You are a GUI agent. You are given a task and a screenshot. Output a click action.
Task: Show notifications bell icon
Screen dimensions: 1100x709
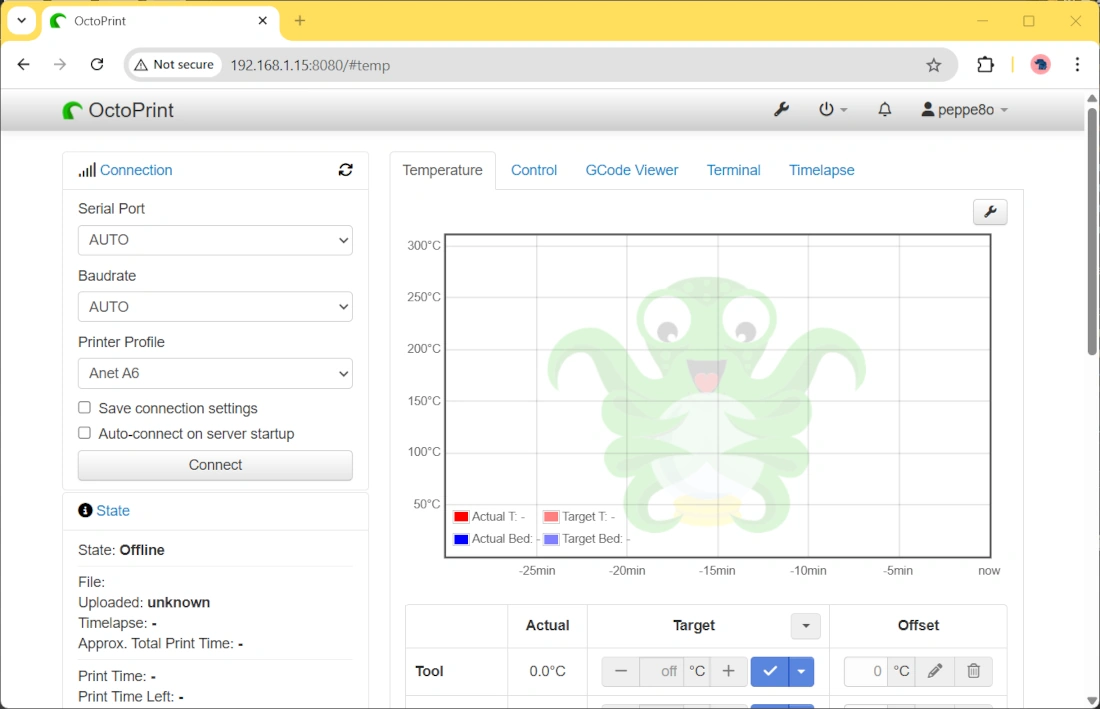(885, 109)
